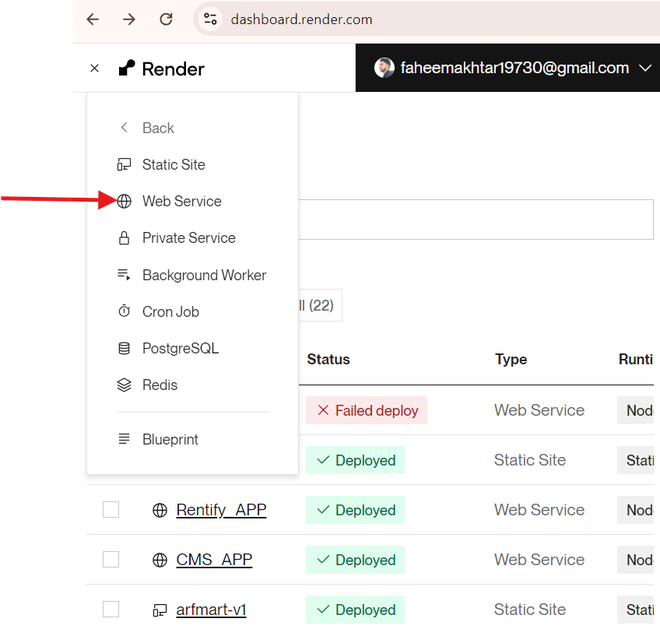Screen dimensions: 660x629
Task: Select the All (22) filter tab
Action: click(320, 305)
